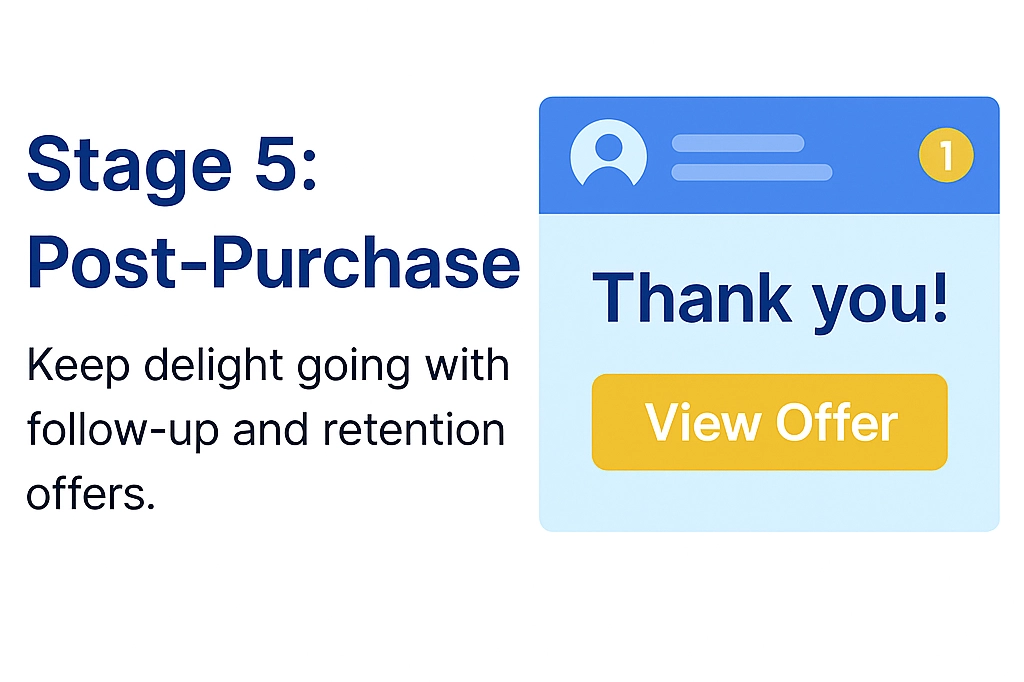Open the yellow notification badge showing 1
This screenshot has height=682, width=1024.
[x=945, y=156]
